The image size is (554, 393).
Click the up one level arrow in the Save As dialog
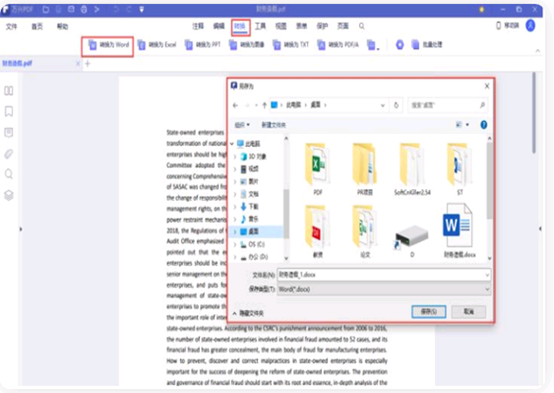264,105
